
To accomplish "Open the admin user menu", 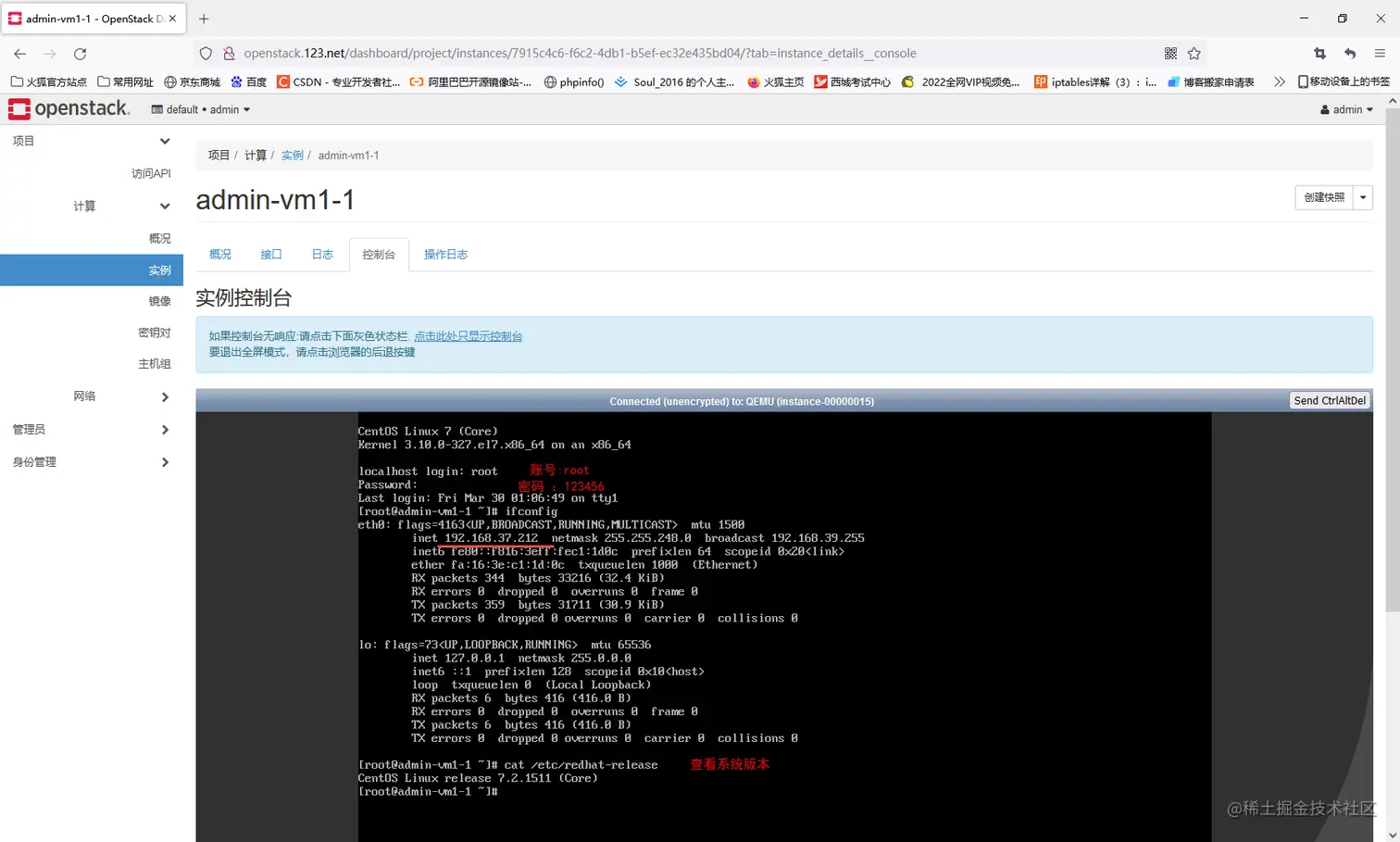I will (1347, 109).
